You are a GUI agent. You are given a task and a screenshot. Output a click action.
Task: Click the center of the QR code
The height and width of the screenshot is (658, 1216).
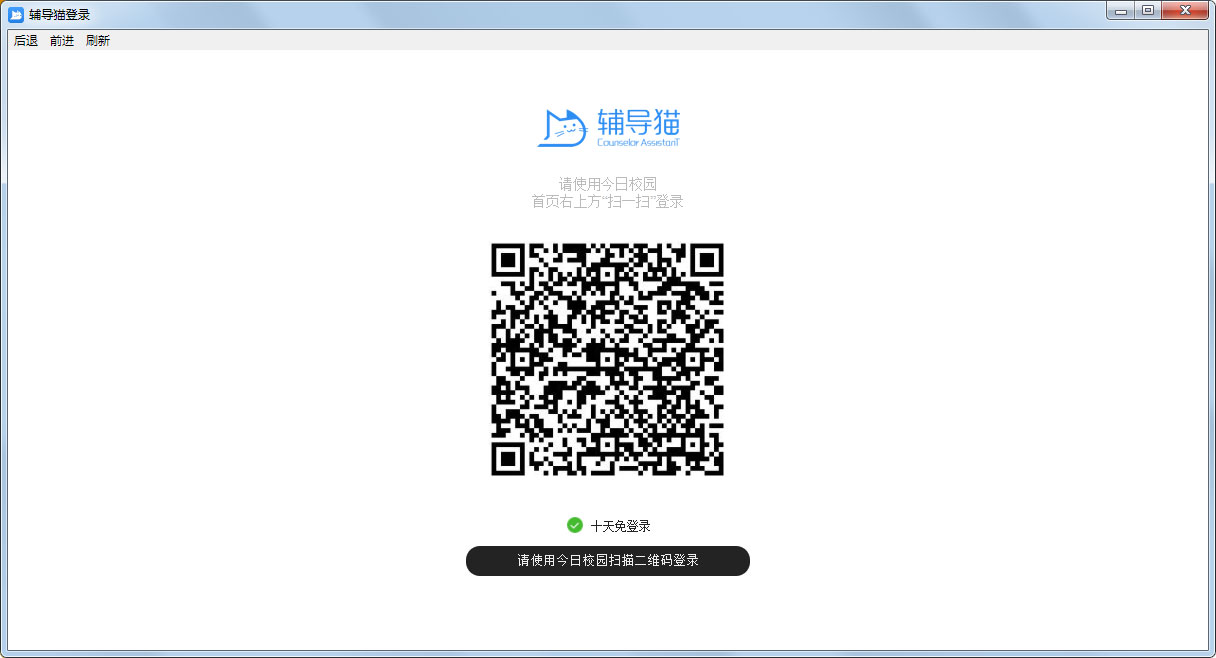(607, 359)
